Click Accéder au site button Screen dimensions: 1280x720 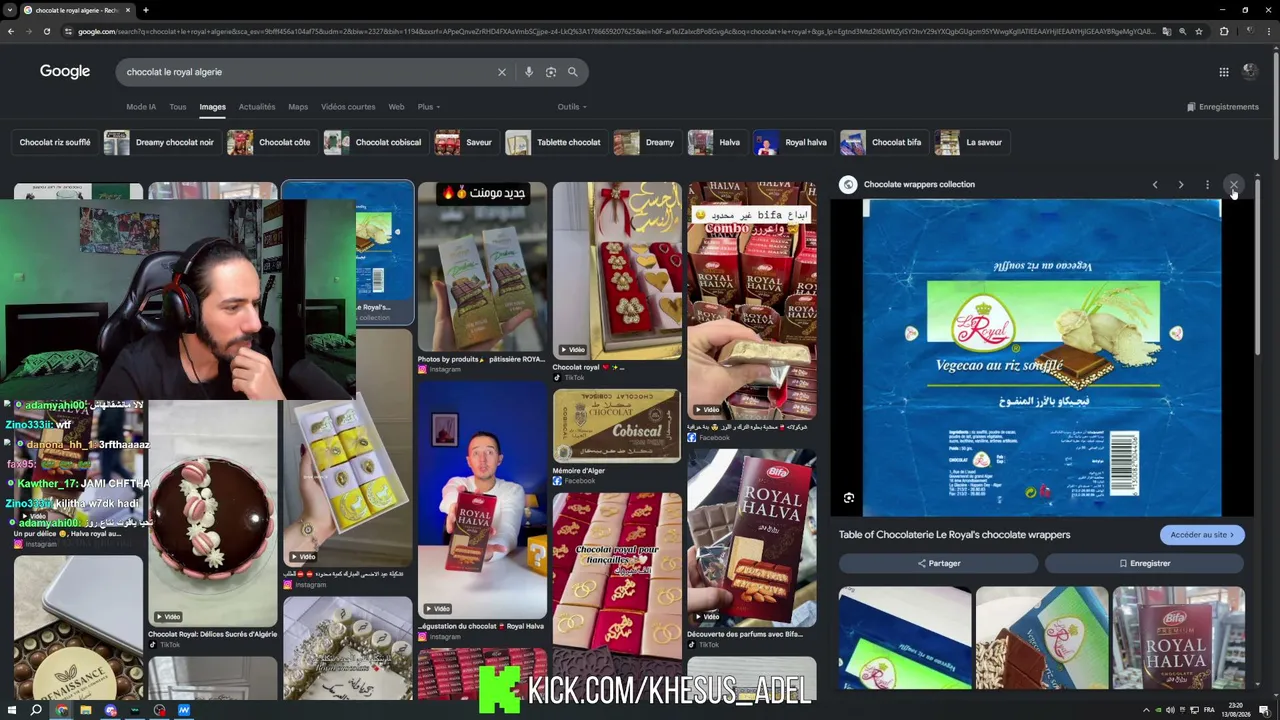(1202, 535)
